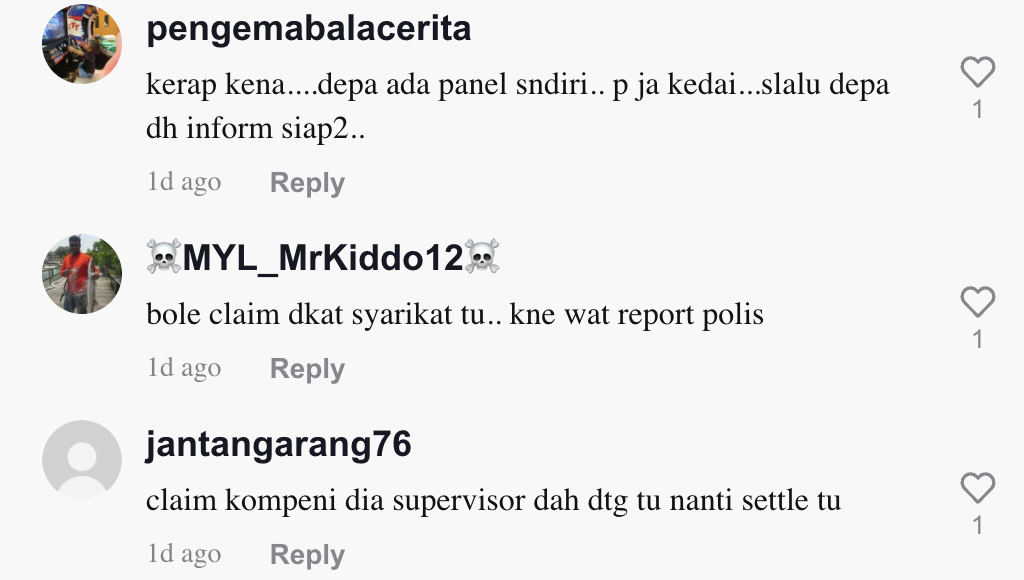Click jantangarang76's default gray avatar

82,460
